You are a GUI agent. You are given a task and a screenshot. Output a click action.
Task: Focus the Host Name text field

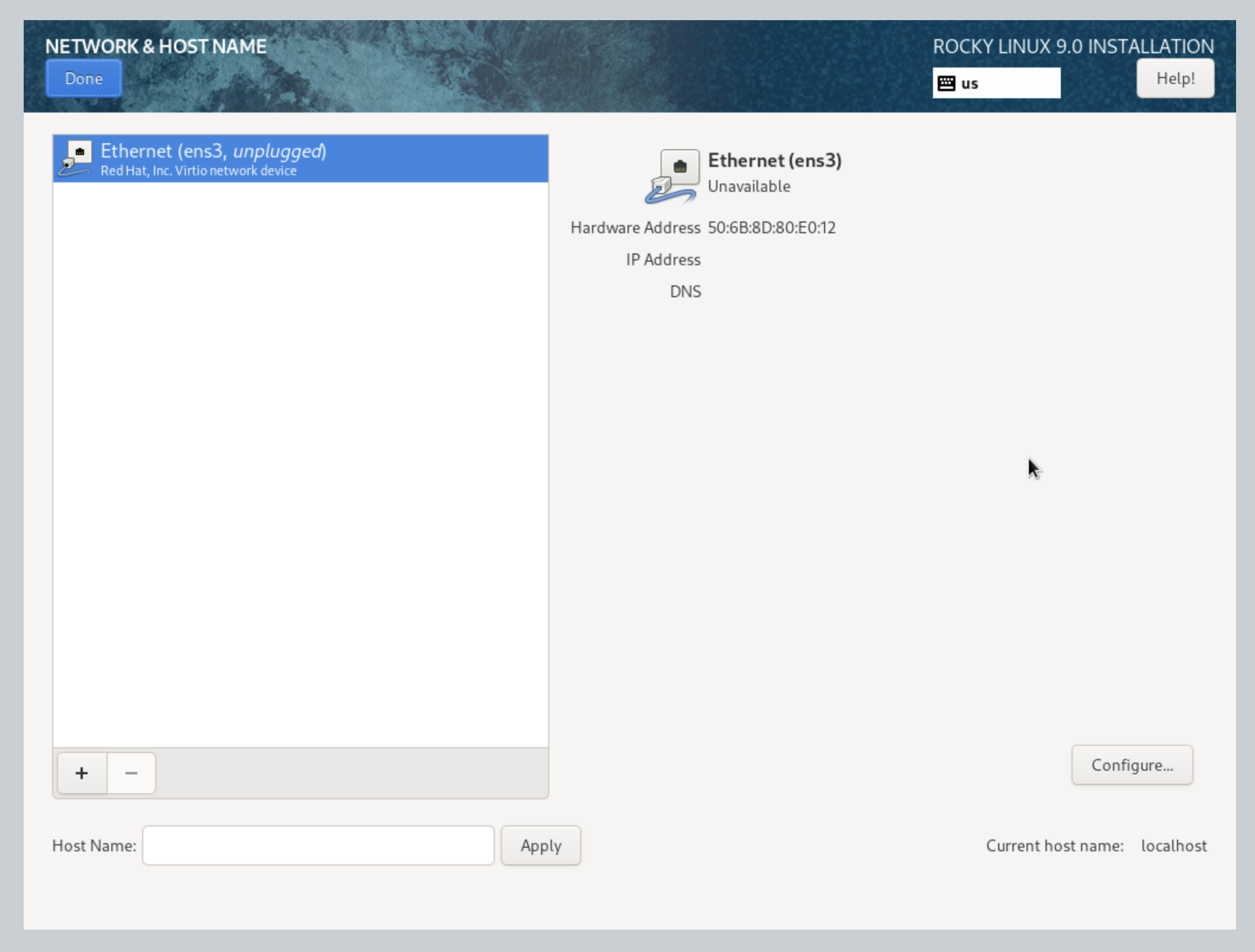coord(318,845)
